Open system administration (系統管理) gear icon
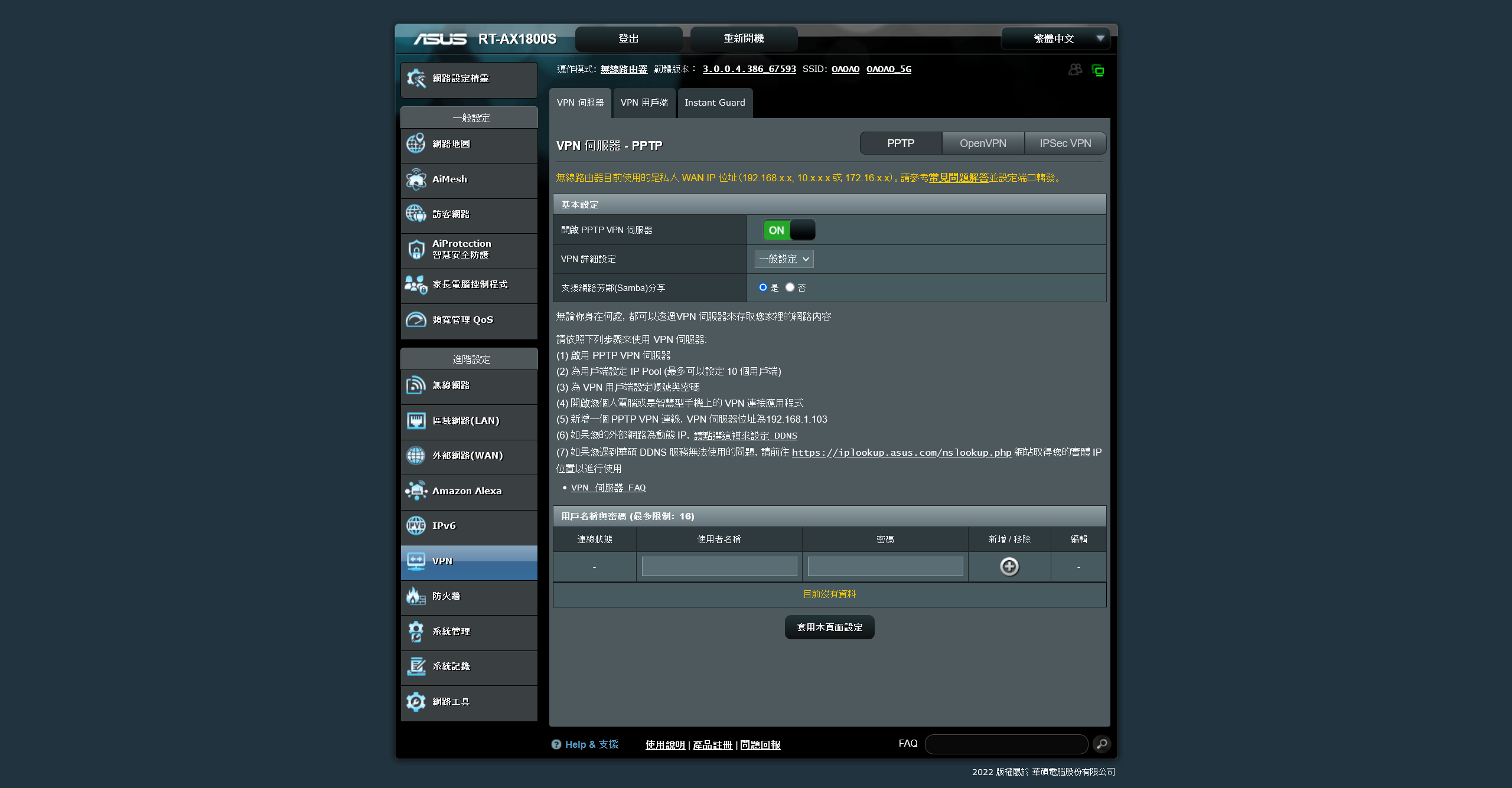This screenshot has height=788, width=1512. 416,631
